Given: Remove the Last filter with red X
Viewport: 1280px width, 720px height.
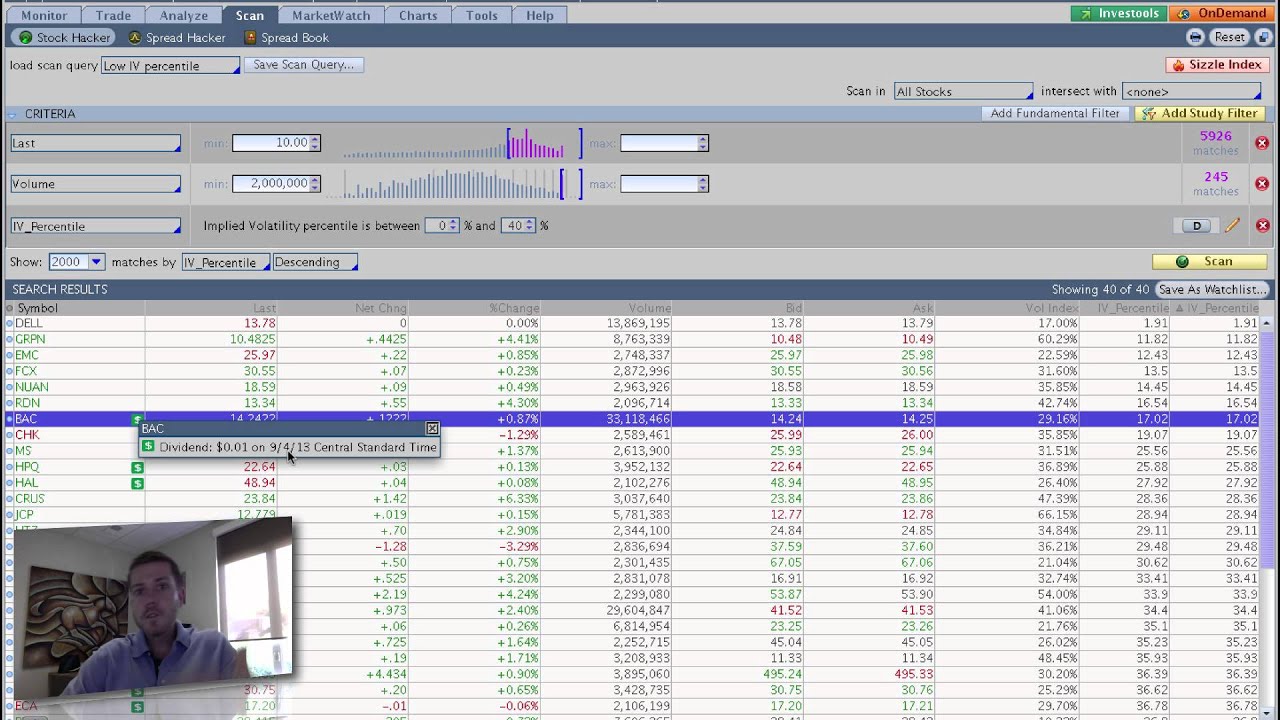Looking at the screenshot, I should click(x=1262, y=143).
